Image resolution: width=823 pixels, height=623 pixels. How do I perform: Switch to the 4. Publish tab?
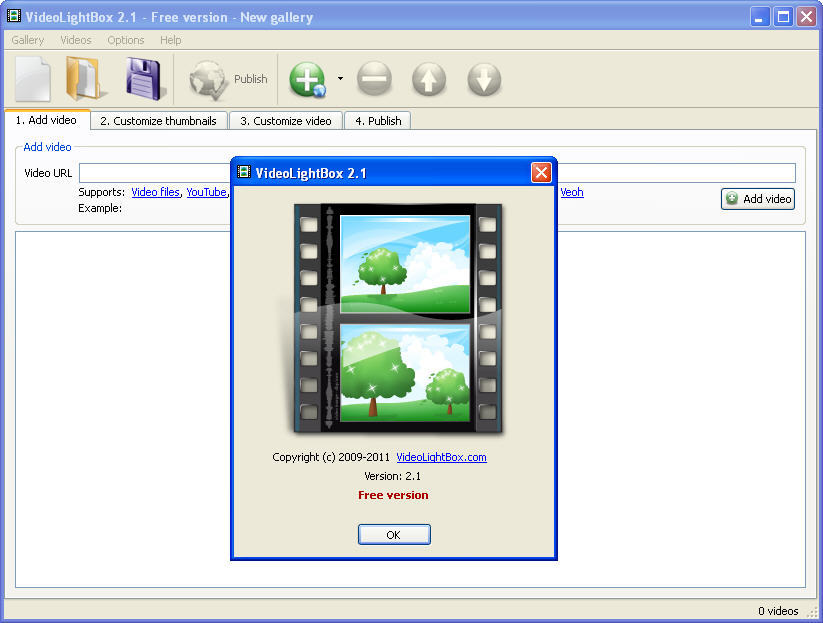(378, 121)
